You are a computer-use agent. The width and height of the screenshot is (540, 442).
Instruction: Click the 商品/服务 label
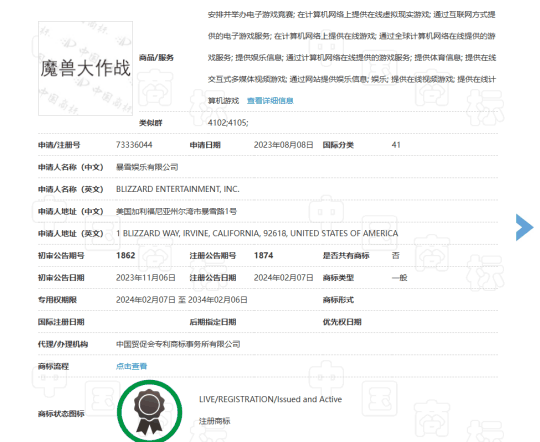click(156, 58)
